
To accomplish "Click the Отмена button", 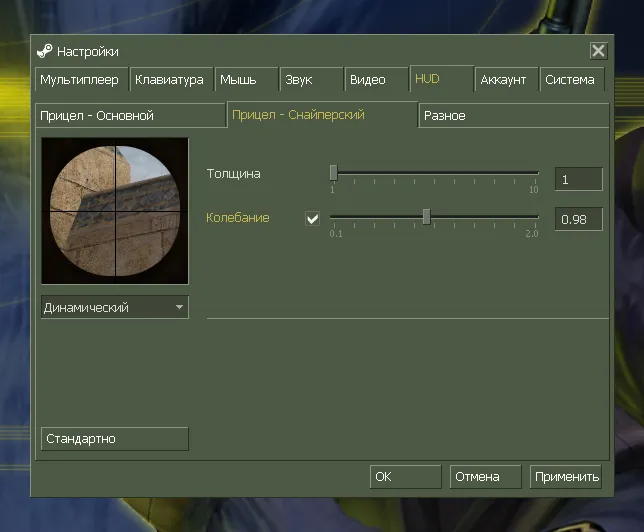I will click(485, 477).
